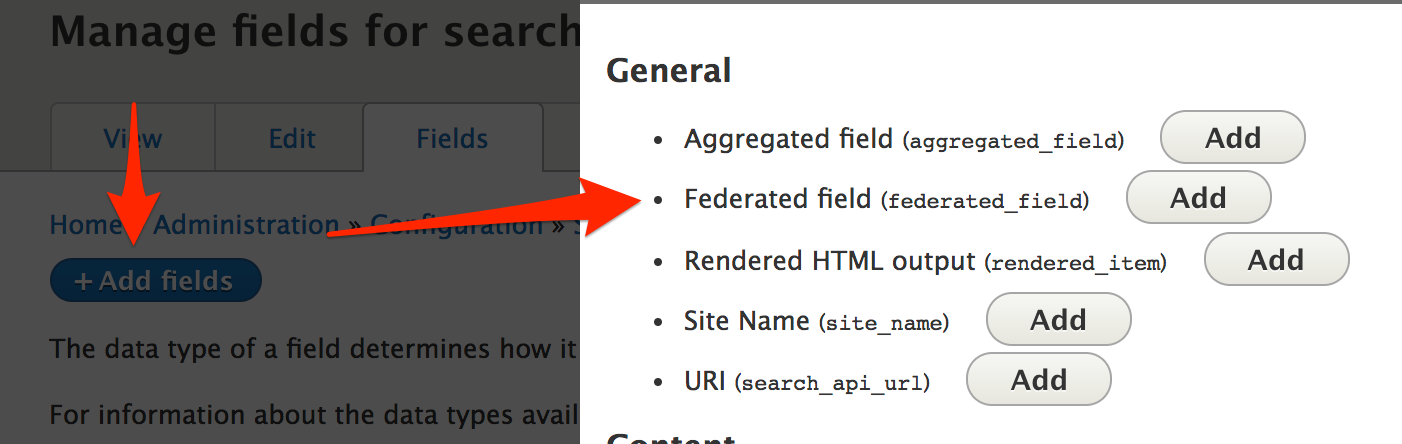Click the Configuration breadcrumb link
The width and height of the screenshot is (1402, 444).
click(x=456, y=225)
